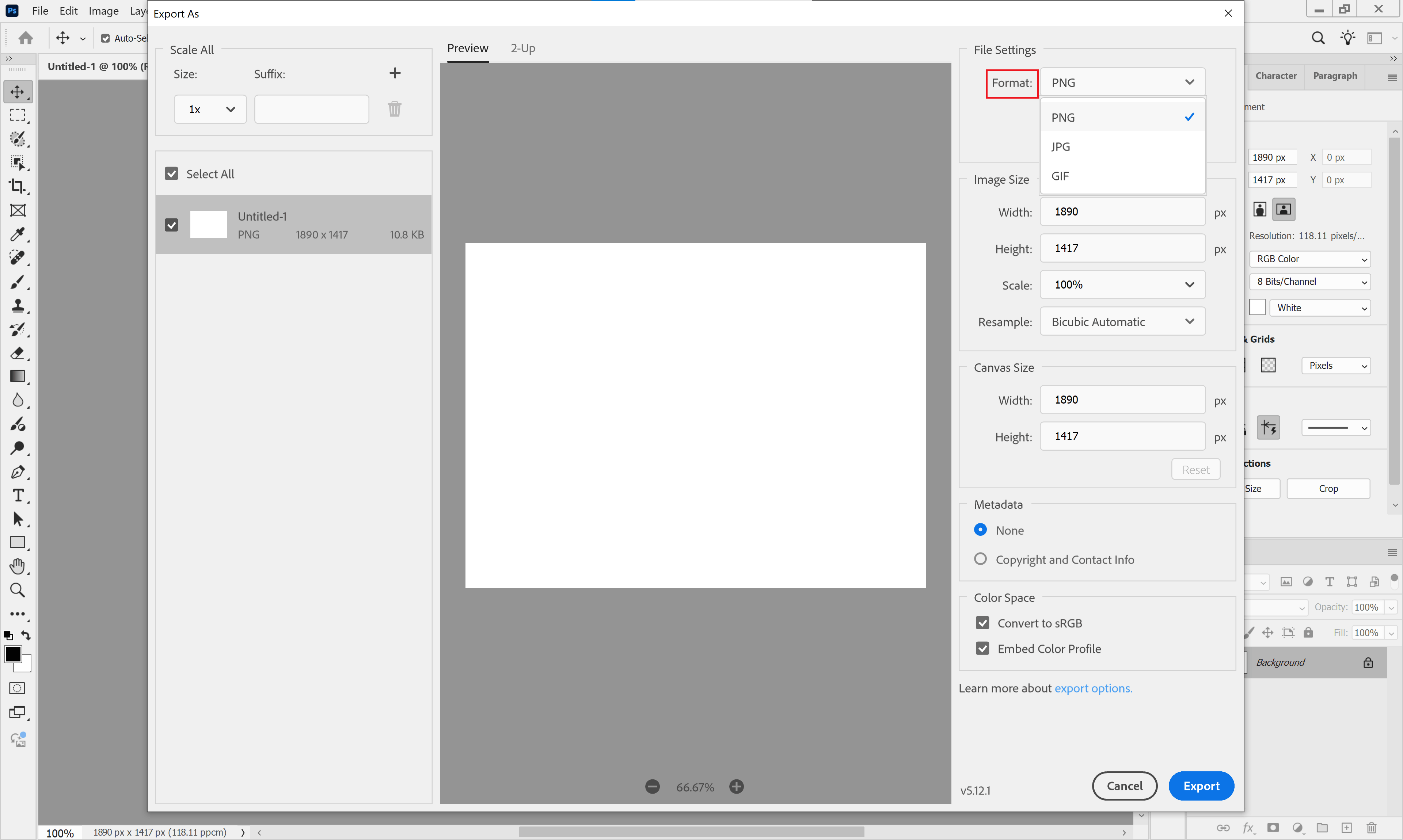
Task: Switch to the 2-Up tab
Action: point(522,48)
